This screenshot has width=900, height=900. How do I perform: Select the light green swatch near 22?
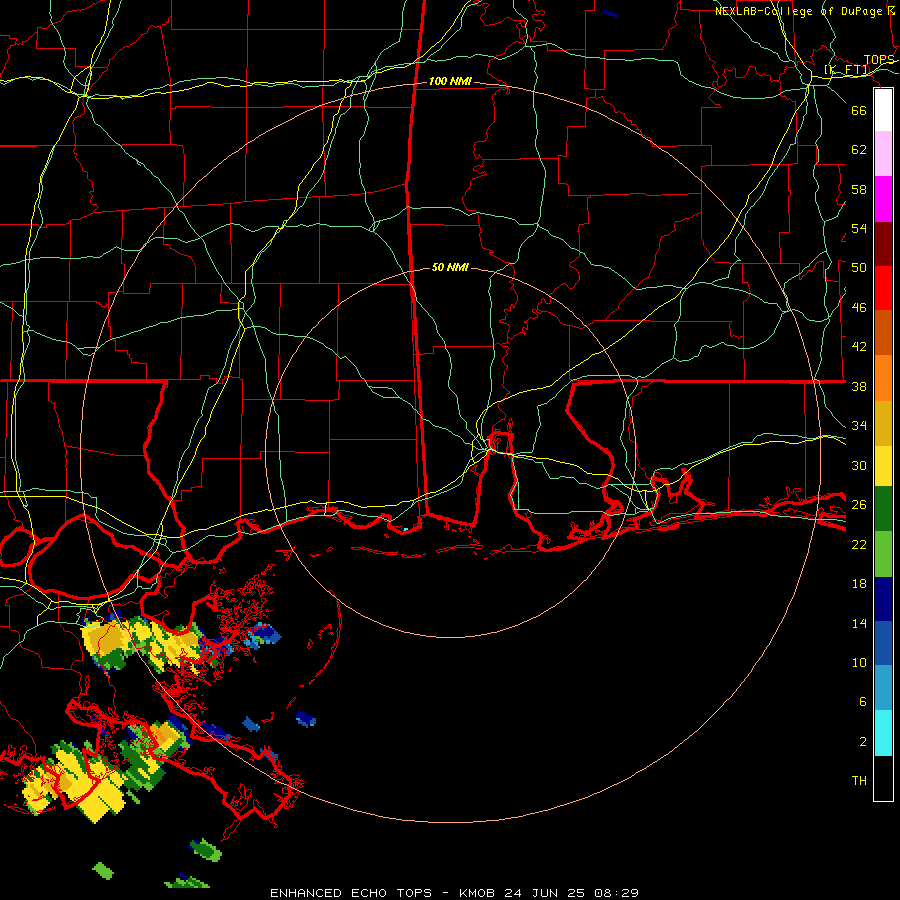point(883,554)
